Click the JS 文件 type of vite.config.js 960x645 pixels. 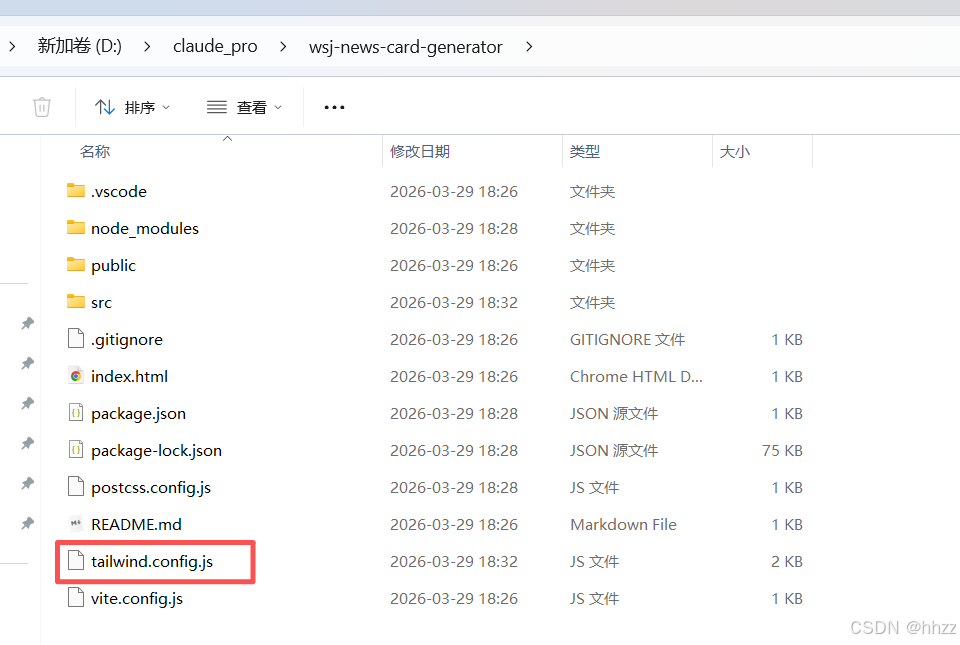pos(594,598)
